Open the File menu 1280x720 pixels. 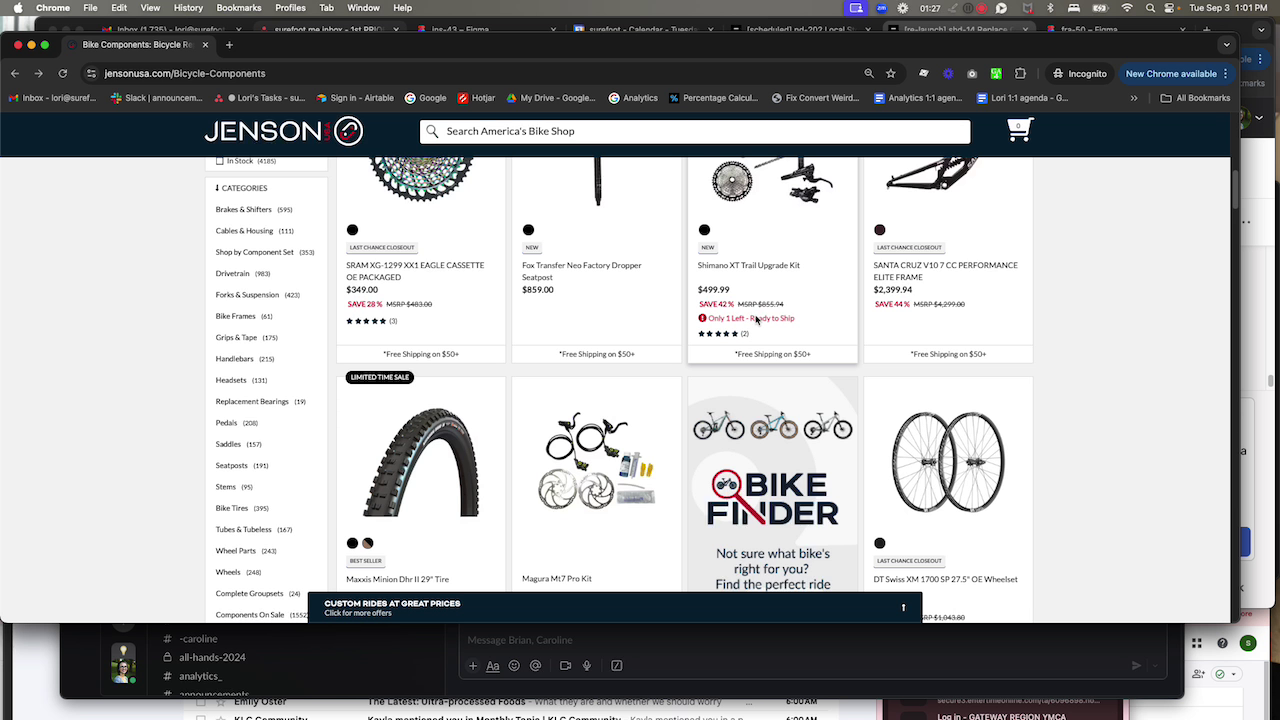point(91,8)
